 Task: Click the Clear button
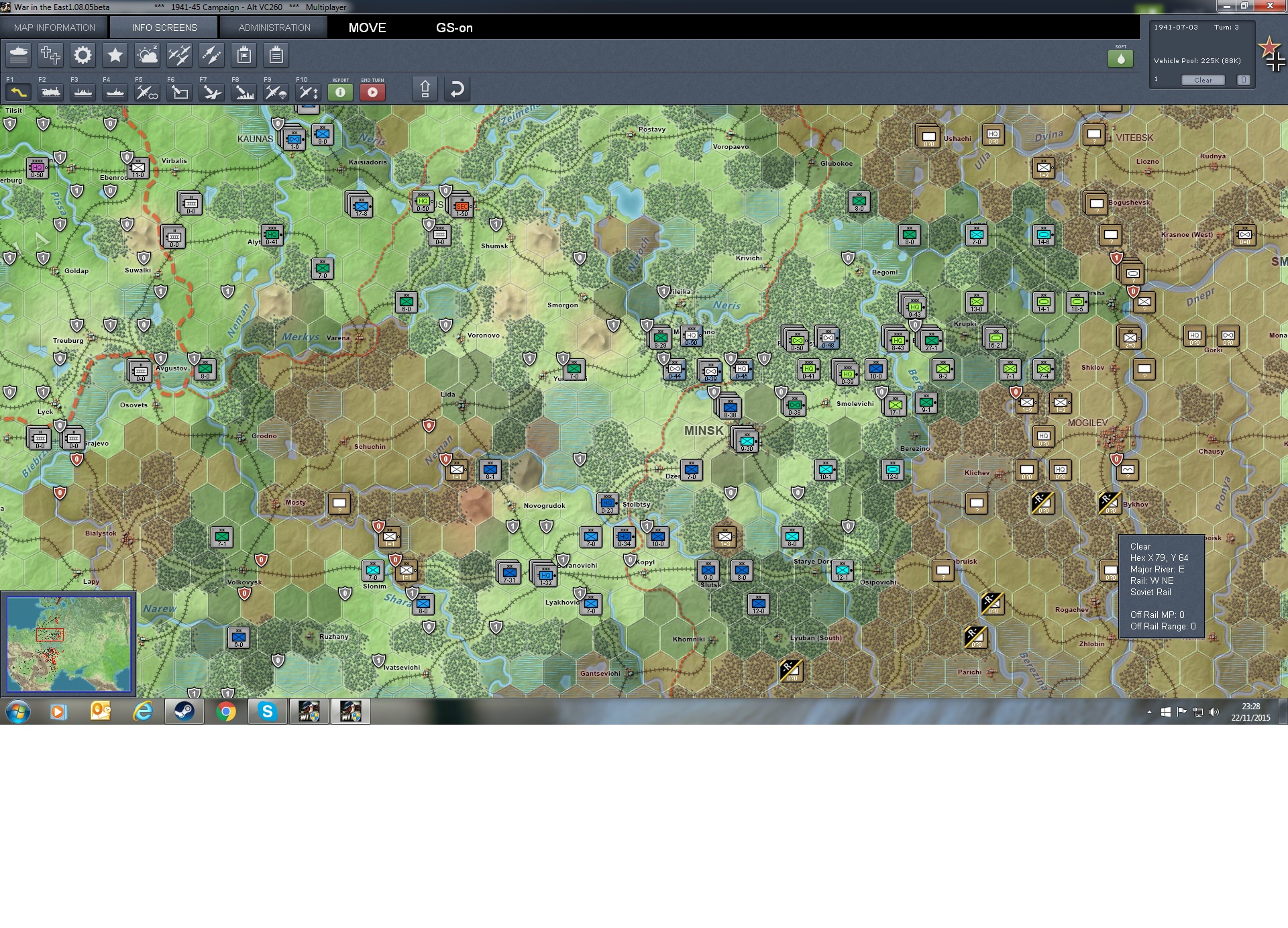(x=1203, y=80)
